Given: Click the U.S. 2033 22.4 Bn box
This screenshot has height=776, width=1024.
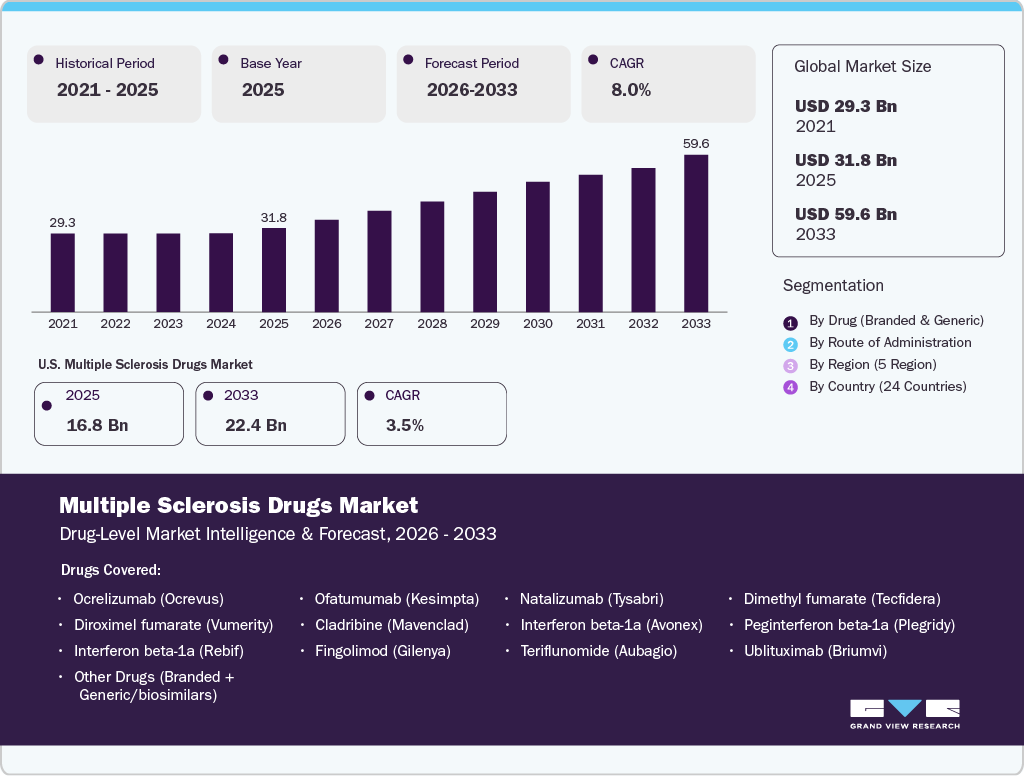Looking at the screenshot, I should click(x=270, y=414).
